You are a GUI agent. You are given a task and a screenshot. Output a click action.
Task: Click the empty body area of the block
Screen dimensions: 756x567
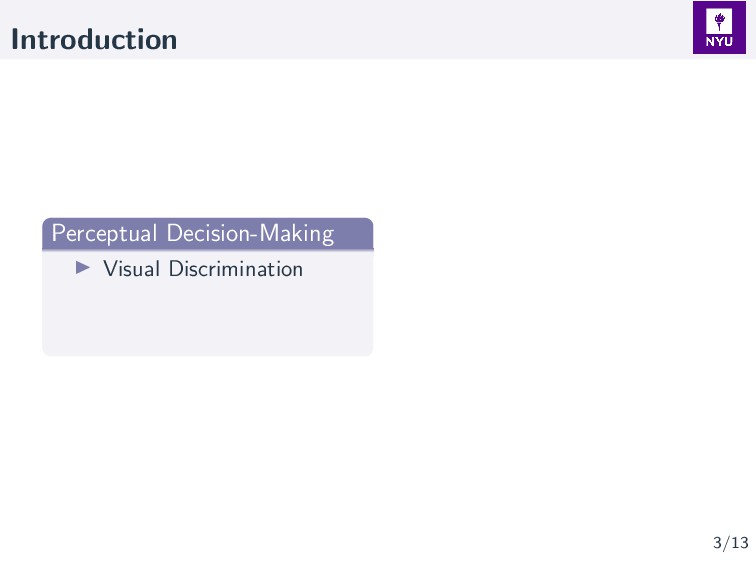[207, 315]
